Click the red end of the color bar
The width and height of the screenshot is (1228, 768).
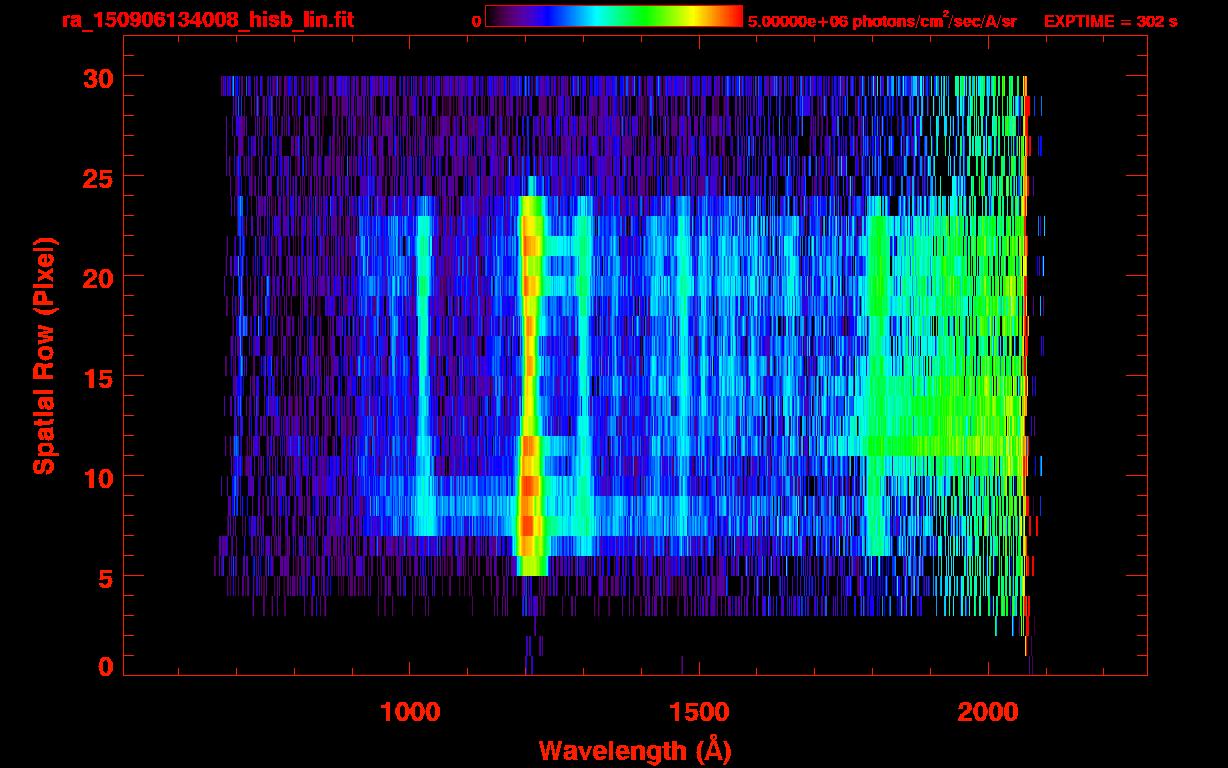(x=732, y=17)
